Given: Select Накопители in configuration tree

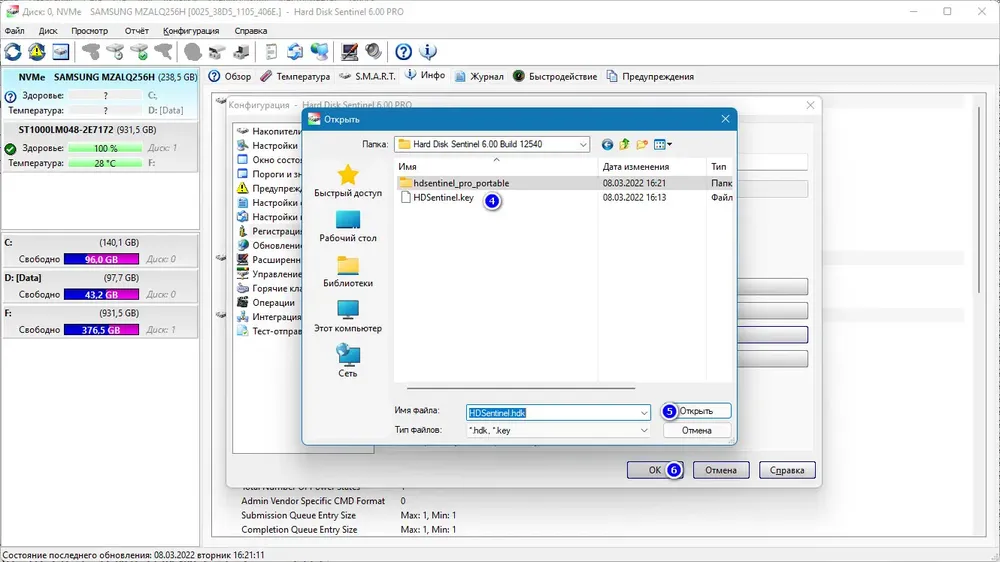Looking at the screenshot, I should pyautogui.click(x=269, y=131).
